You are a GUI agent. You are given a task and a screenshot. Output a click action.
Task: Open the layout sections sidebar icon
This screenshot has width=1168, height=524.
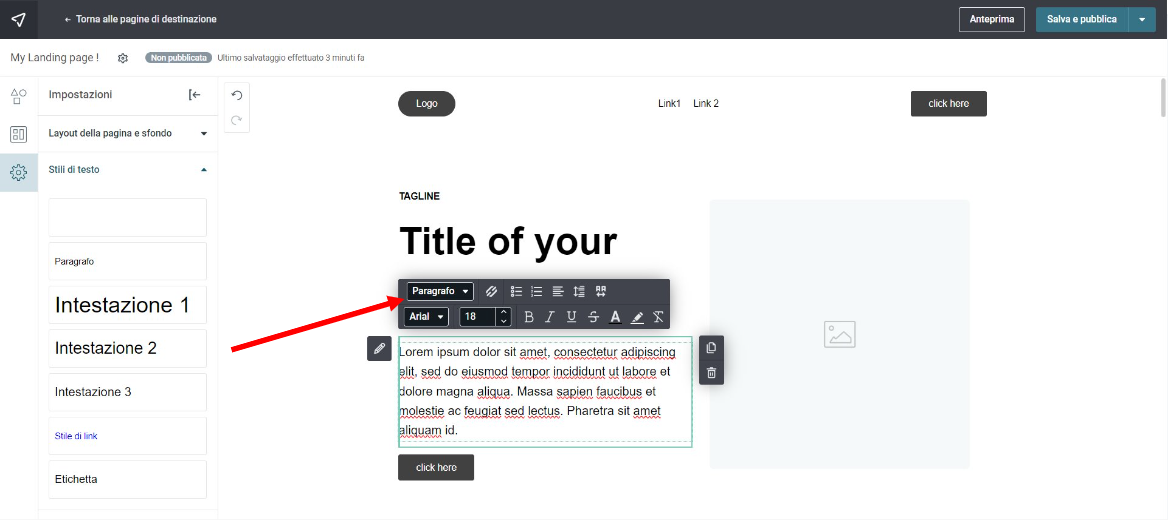click(19, 134)
